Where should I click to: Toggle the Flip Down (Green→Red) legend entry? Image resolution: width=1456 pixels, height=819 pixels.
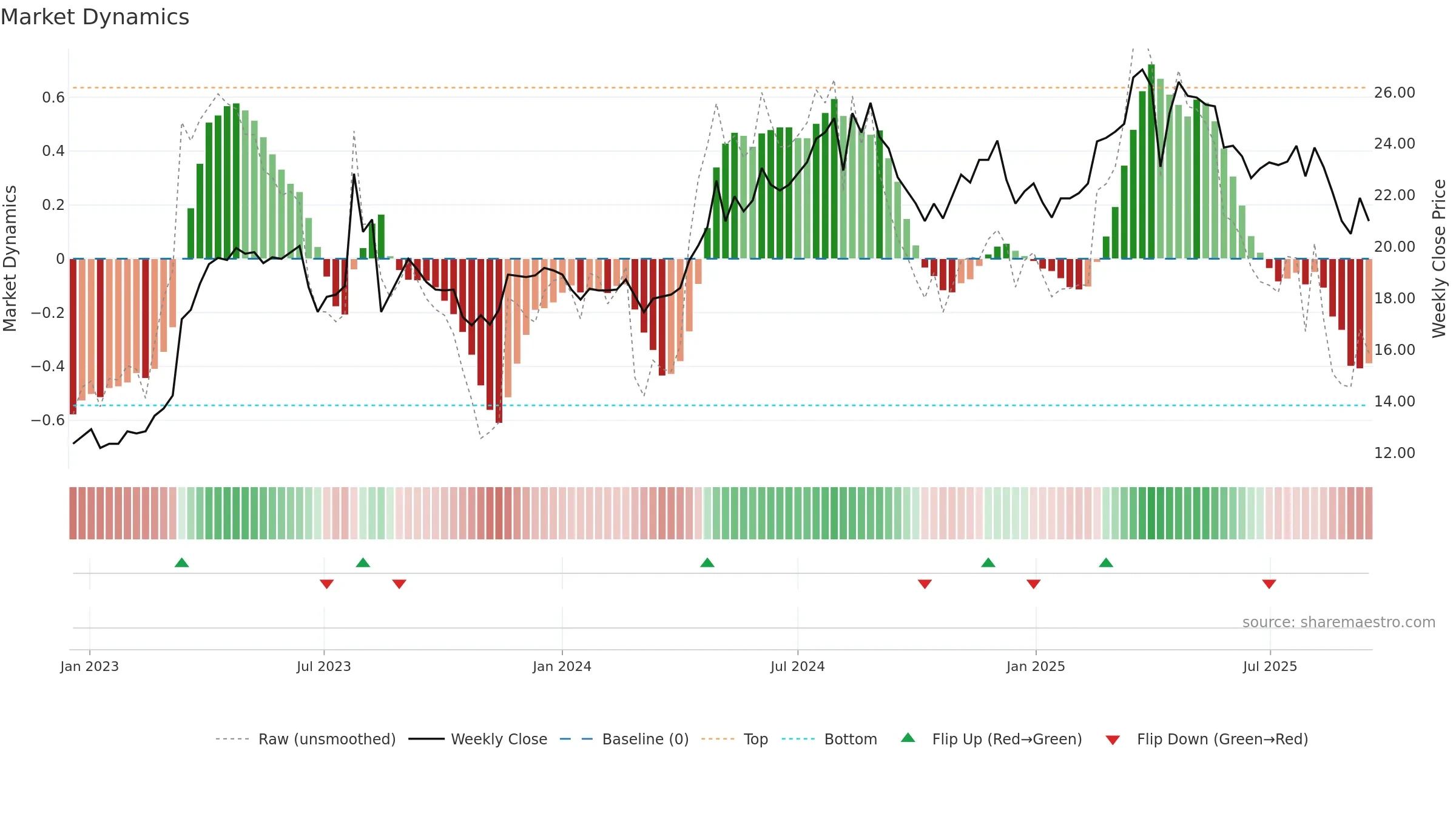point(1206,739)
